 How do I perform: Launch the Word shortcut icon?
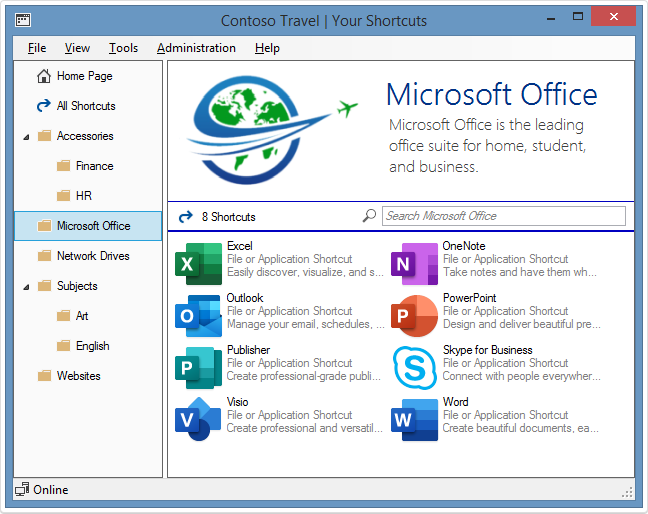click(414, 419)
